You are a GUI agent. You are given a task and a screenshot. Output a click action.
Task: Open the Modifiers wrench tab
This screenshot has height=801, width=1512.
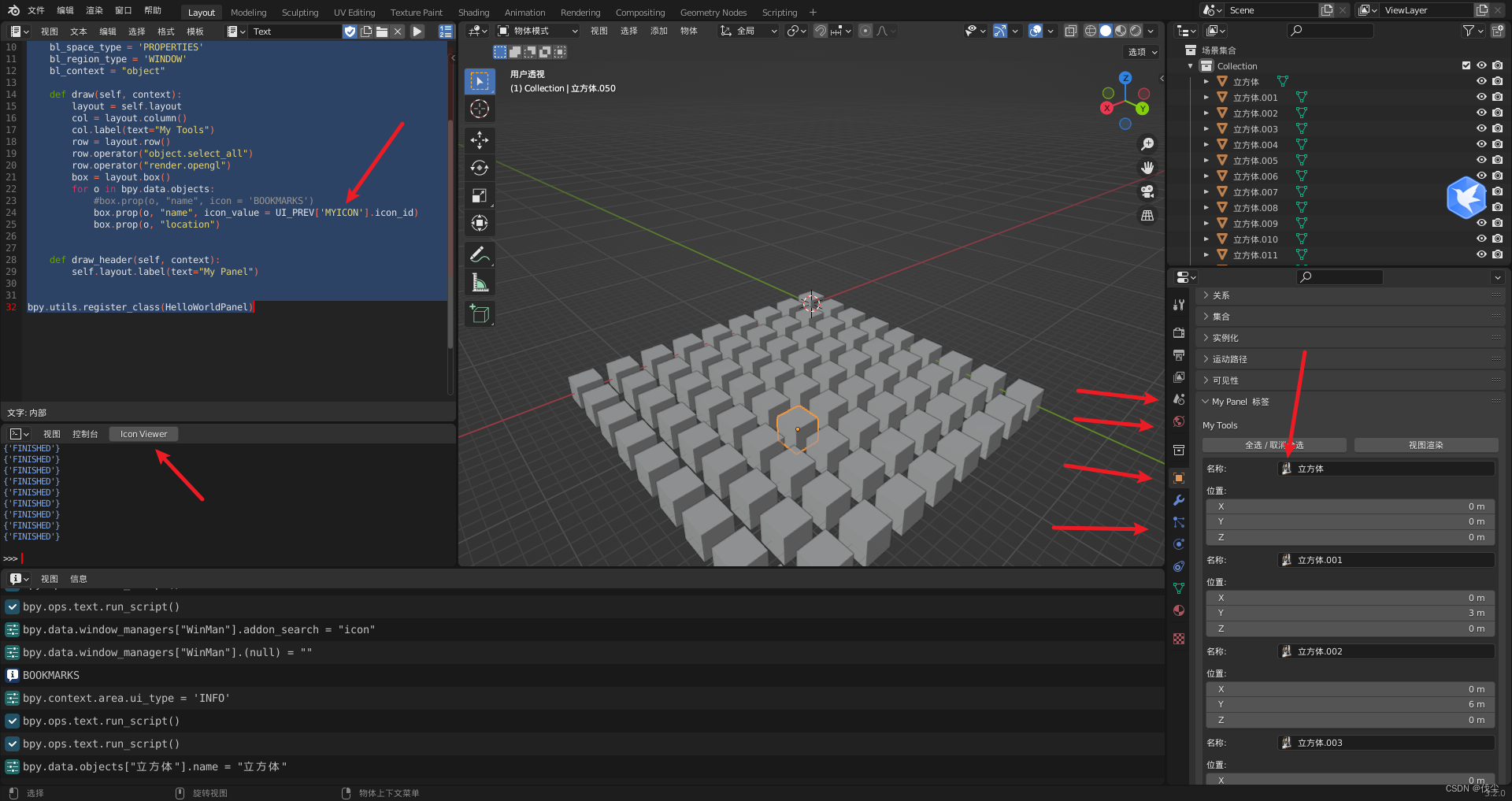tap(1179, 500)
